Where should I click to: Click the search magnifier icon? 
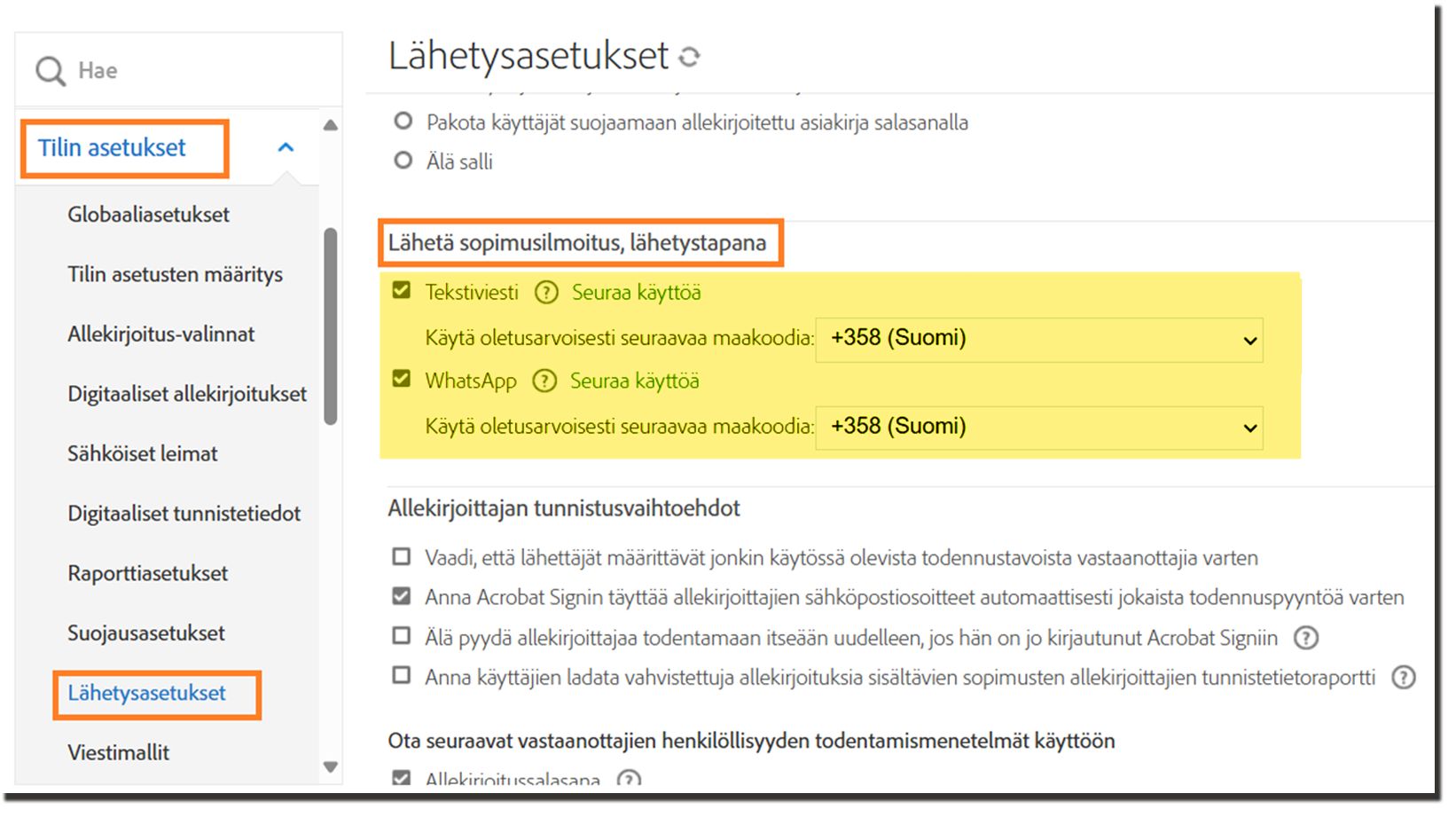pos(51,71)
